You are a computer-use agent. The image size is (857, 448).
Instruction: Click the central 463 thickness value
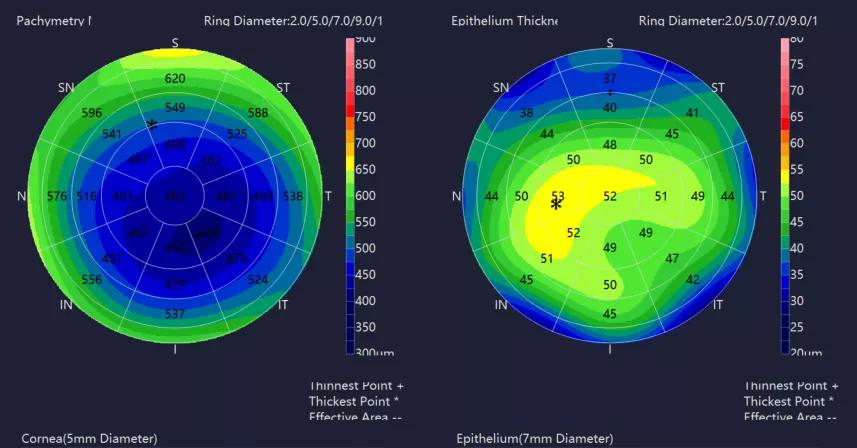tap(175, 196)
